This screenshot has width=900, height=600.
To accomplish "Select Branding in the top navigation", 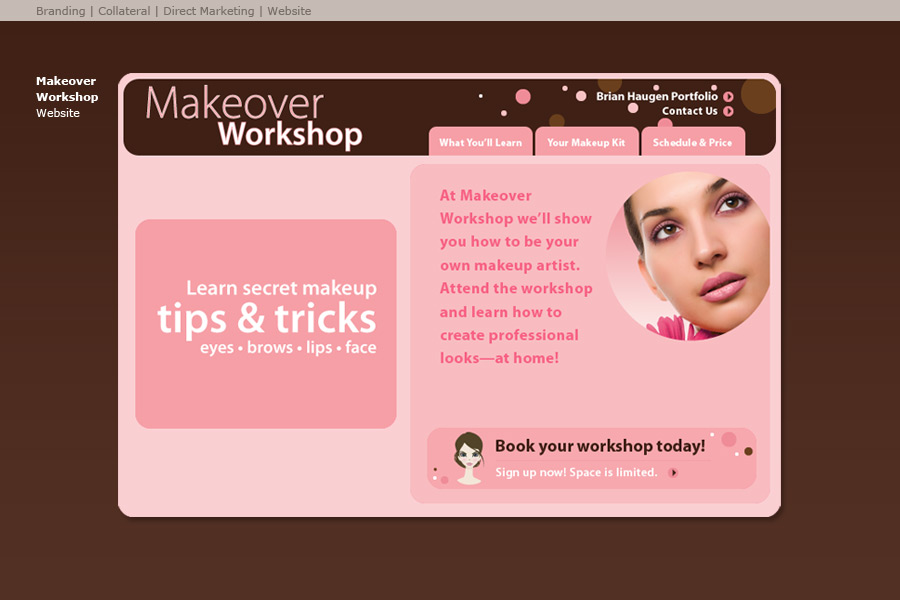I will pos(60,11).
